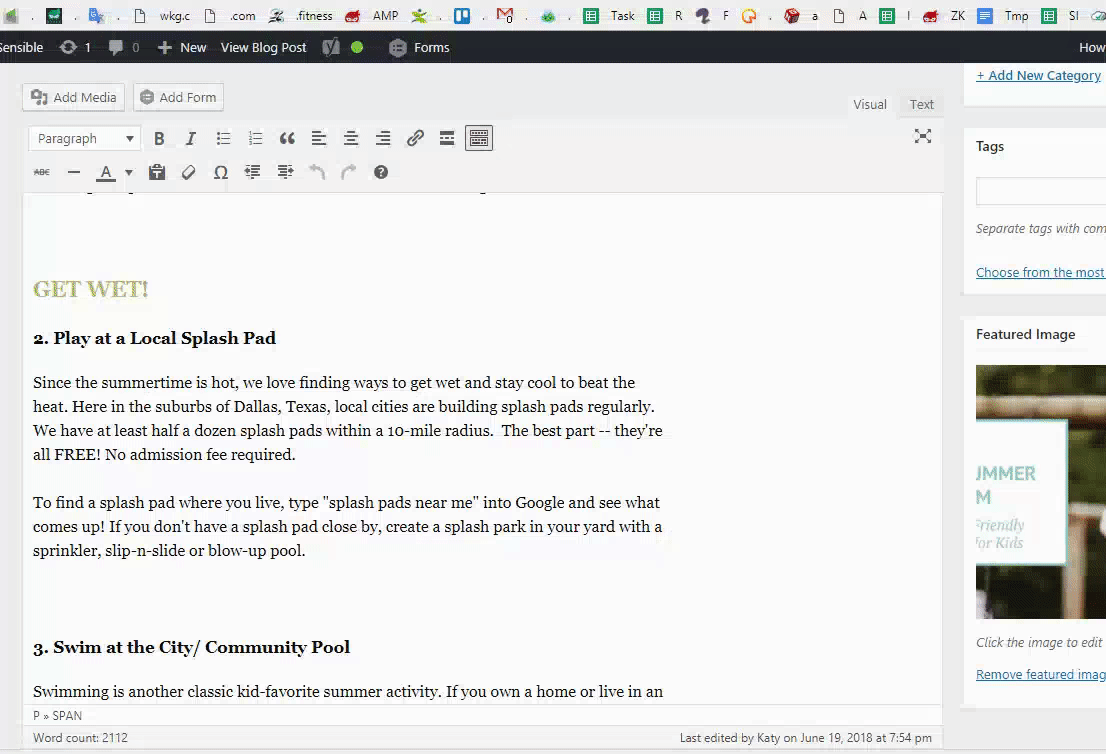This screenshot has width=1106, height=754.
Task: Redo the last edit
Action: [x=349, y=172]
